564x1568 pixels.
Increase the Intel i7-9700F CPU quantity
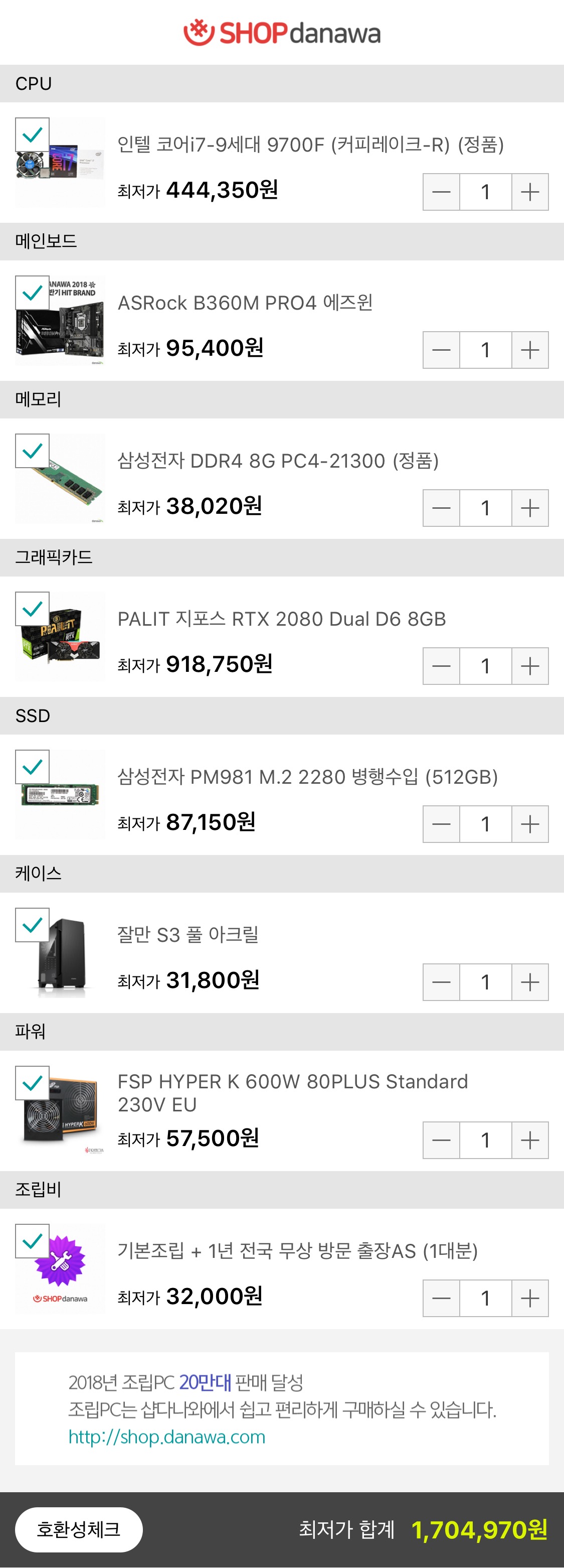tap(530, 192)
